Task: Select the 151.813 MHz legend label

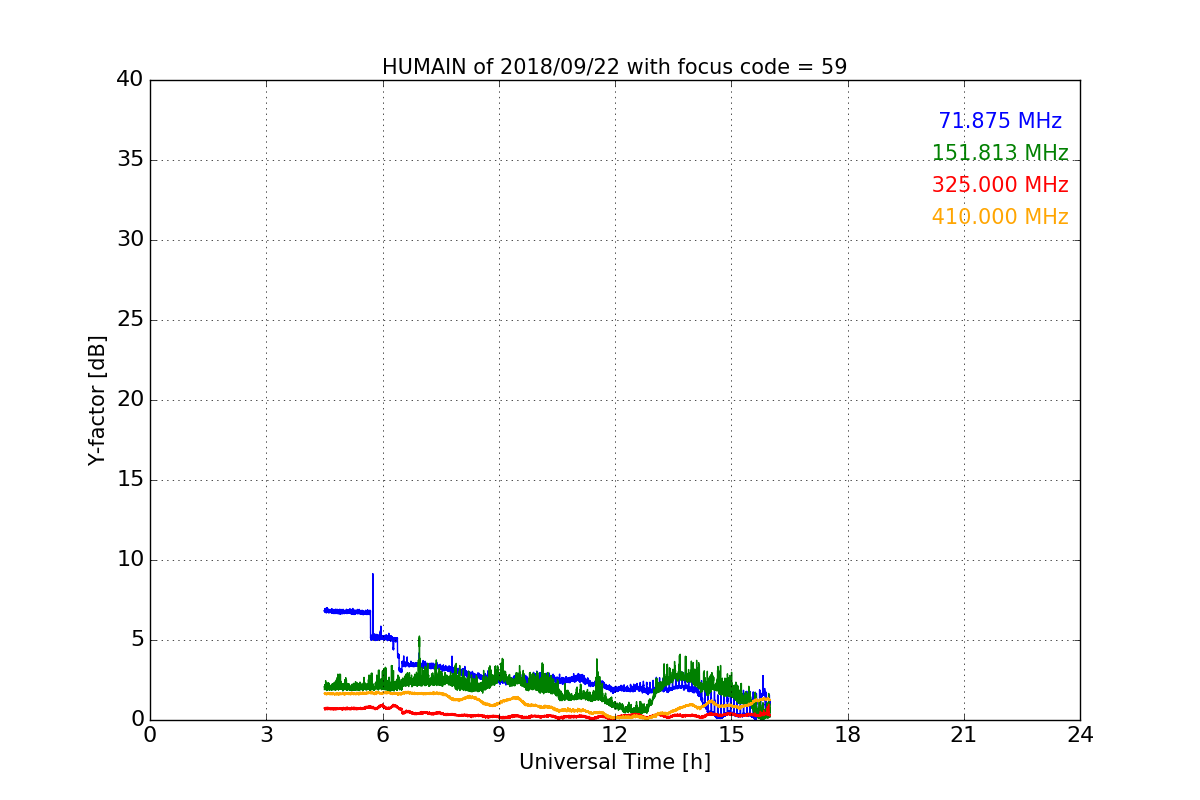Action: (1000, 153)
